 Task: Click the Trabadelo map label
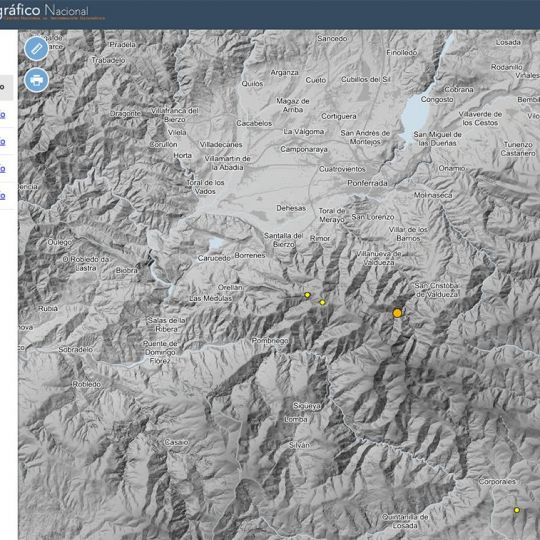108,60
